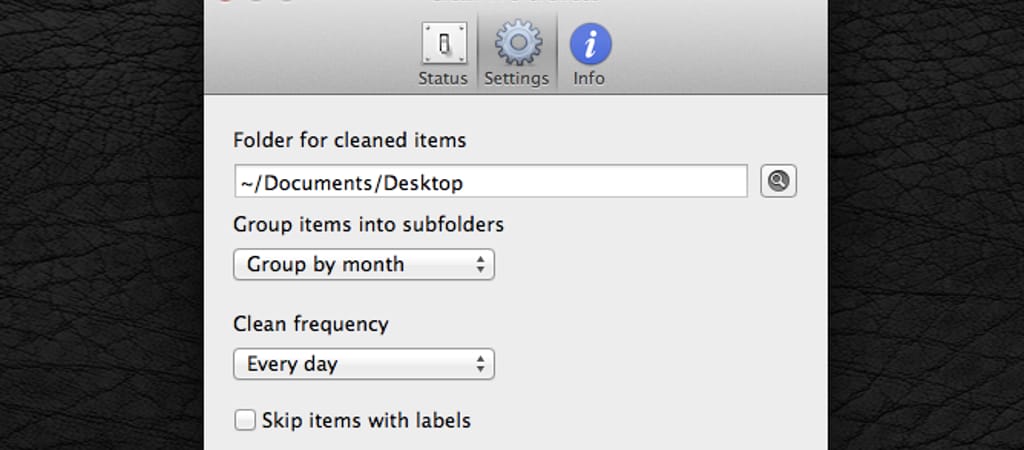This screenshot has width=1024, height=450.
Task: Switch to the Info tab label
Action: coord(589,78)
